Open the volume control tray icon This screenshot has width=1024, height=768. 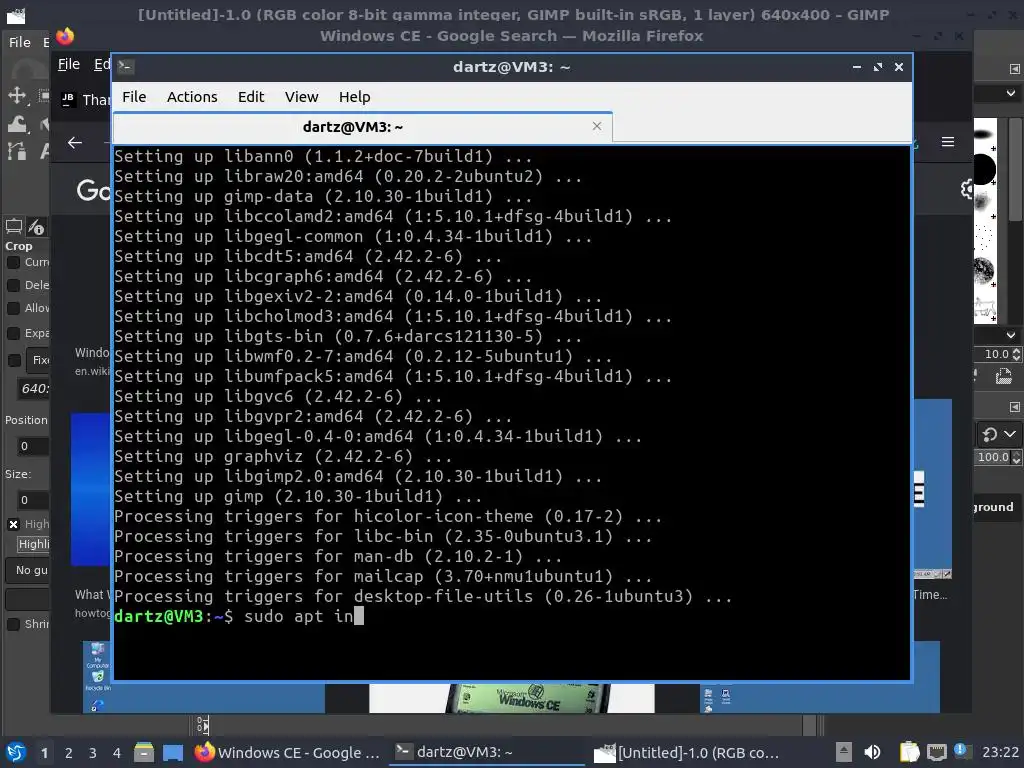pyautogui.click(x=872, y=752)
